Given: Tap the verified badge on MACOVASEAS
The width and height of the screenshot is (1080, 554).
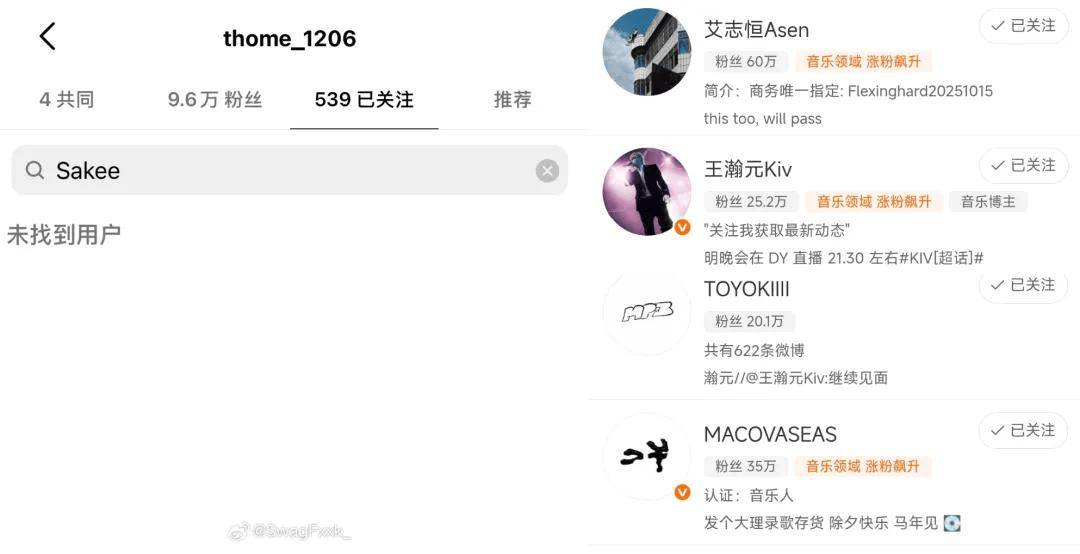Looking at the screenshot, I should (682, 492).
